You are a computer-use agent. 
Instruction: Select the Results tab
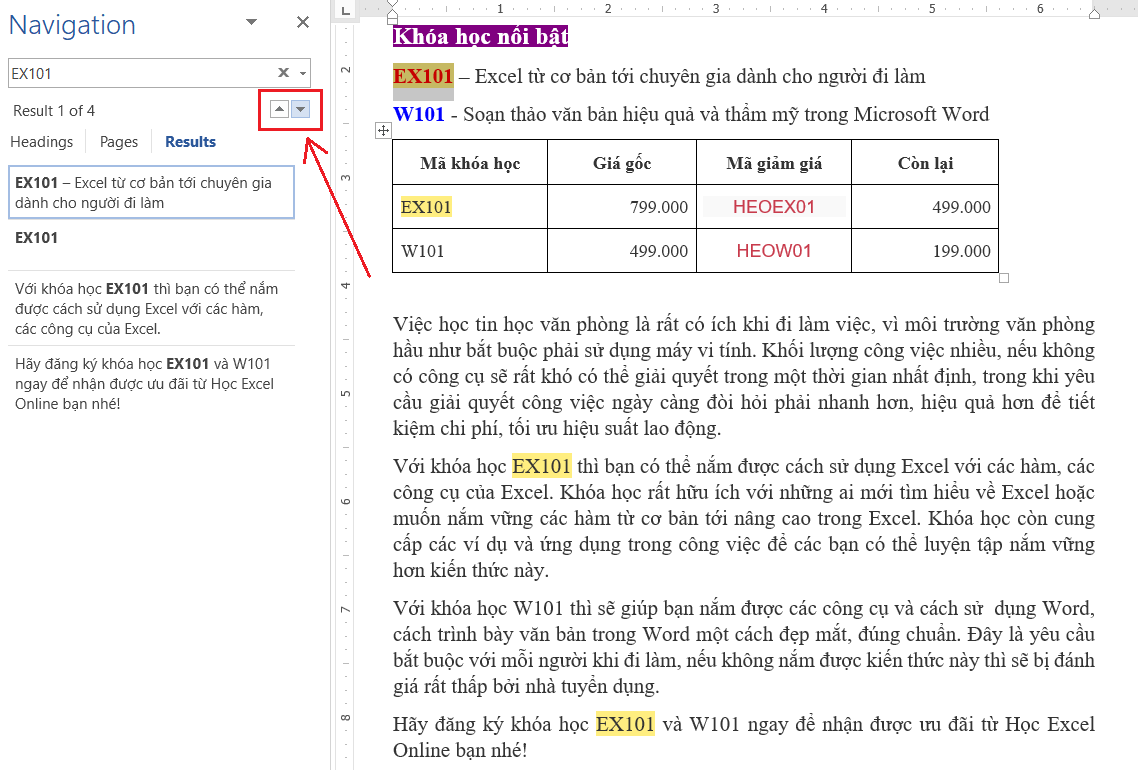[190, 142]
